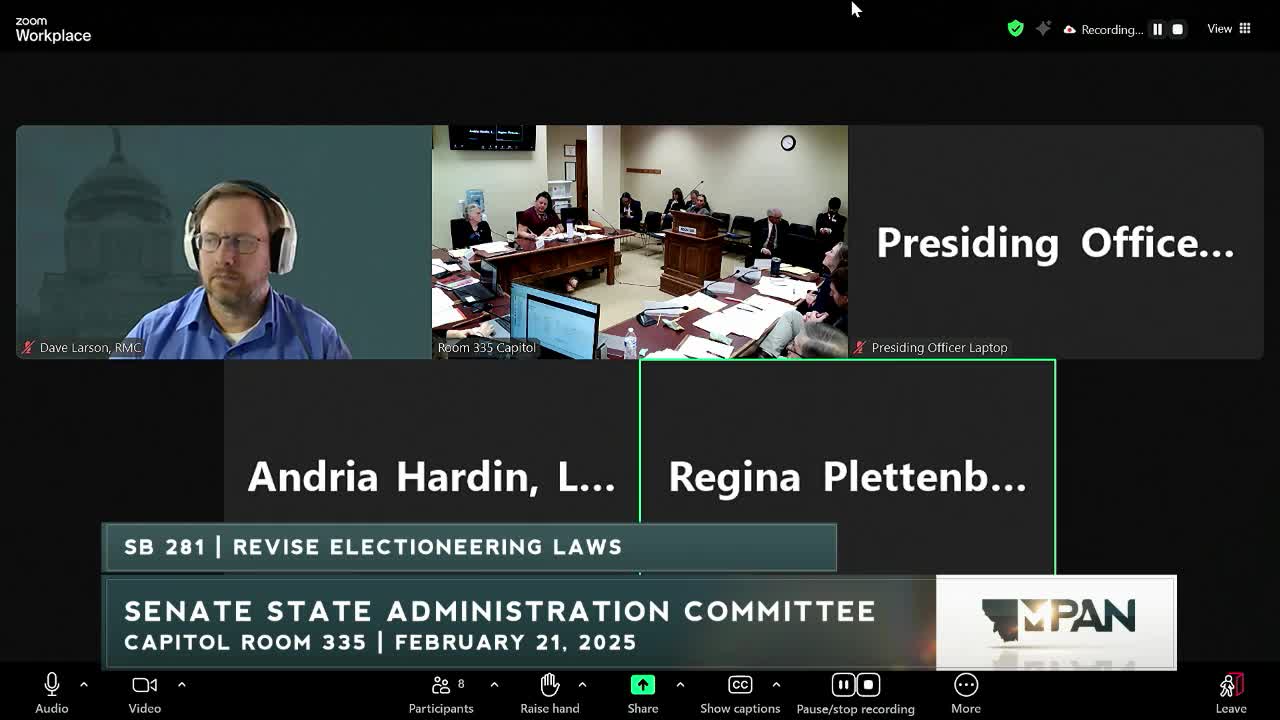The image size is (1280, 720).
Task: Click the Leave meeting icon
Action: 1231,685
